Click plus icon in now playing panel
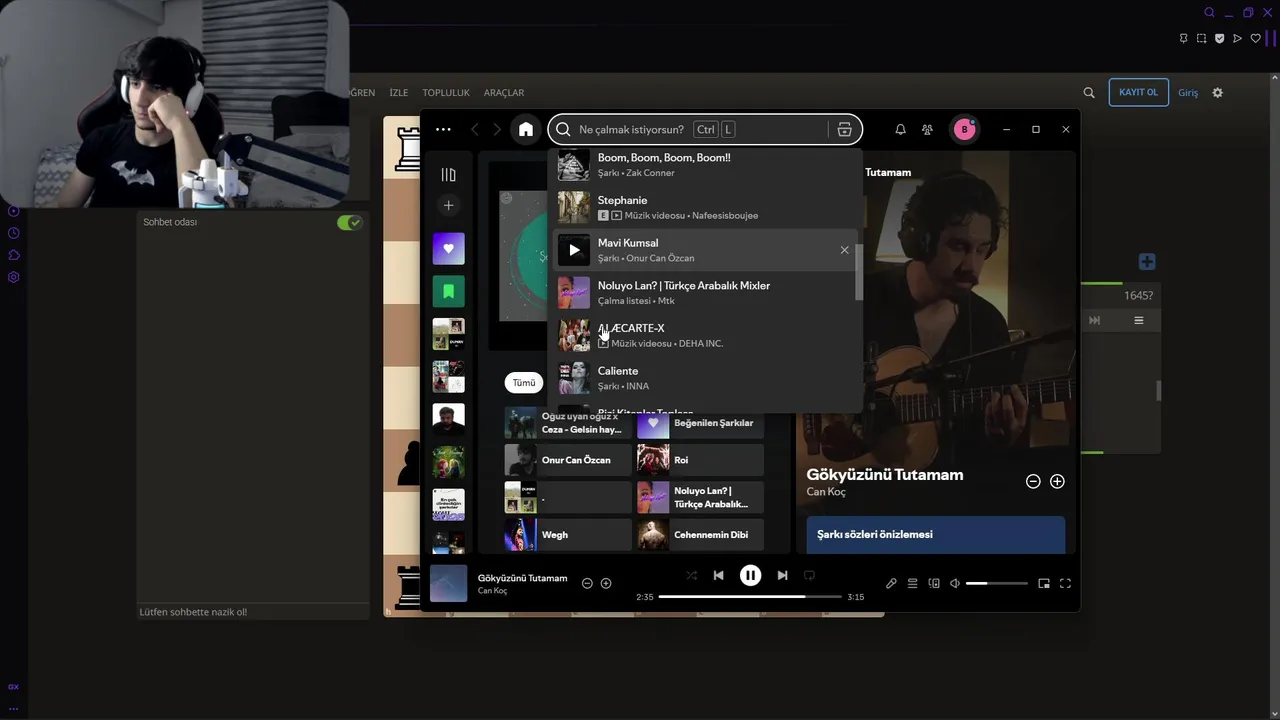1280x720 pixels. [x=1057, y=481]
